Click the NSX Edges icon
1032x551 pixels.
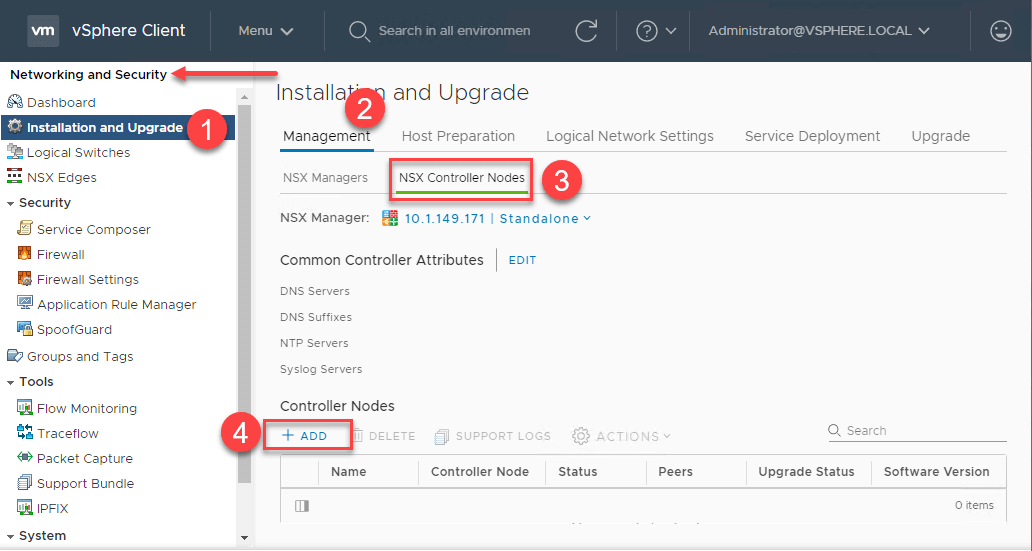(14, 177)
